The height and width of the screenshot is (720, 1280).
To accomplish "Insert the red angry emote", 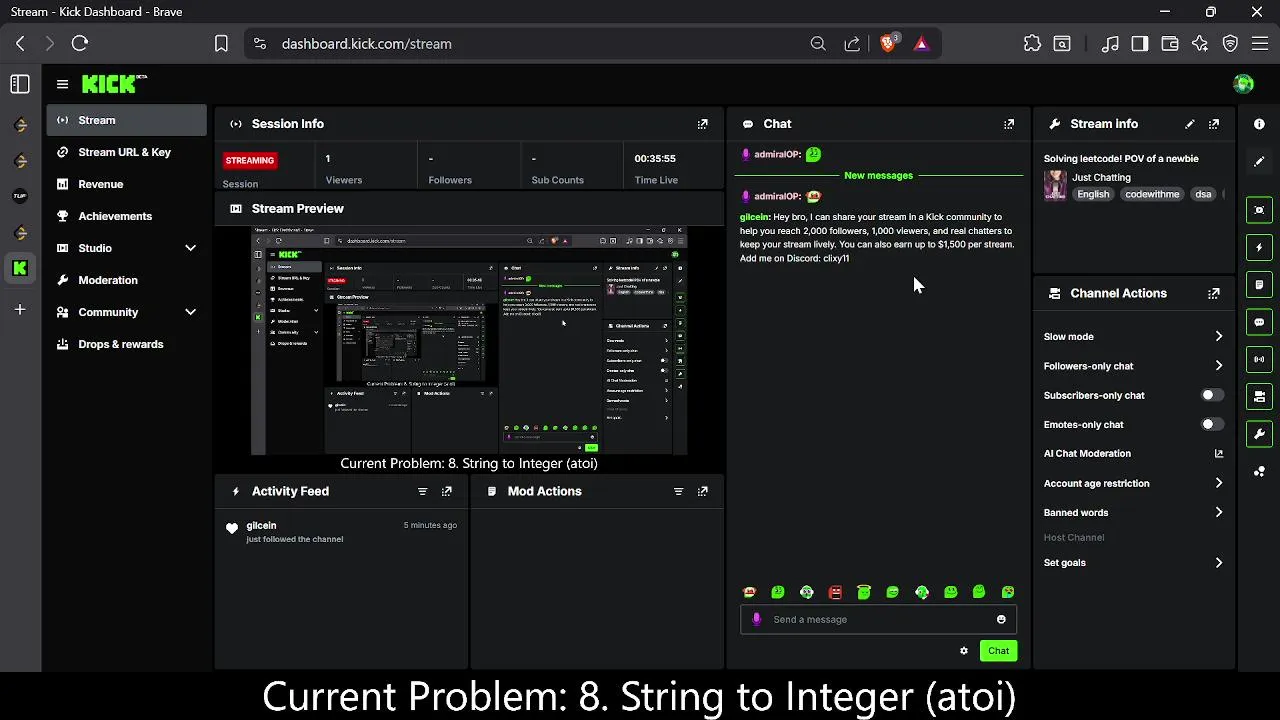I will pyautogui.click(x=835, y=592).
